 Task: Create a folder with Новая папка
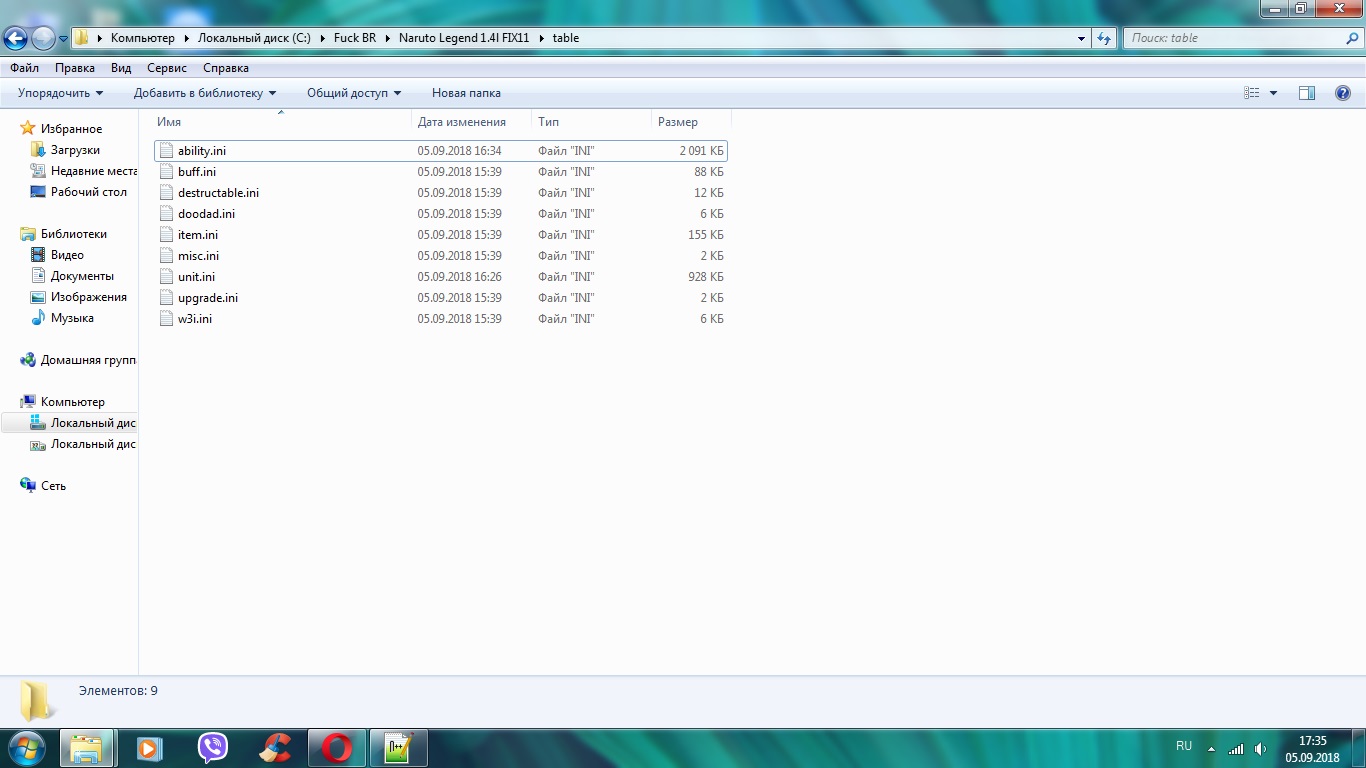click(x=466, y=93)
